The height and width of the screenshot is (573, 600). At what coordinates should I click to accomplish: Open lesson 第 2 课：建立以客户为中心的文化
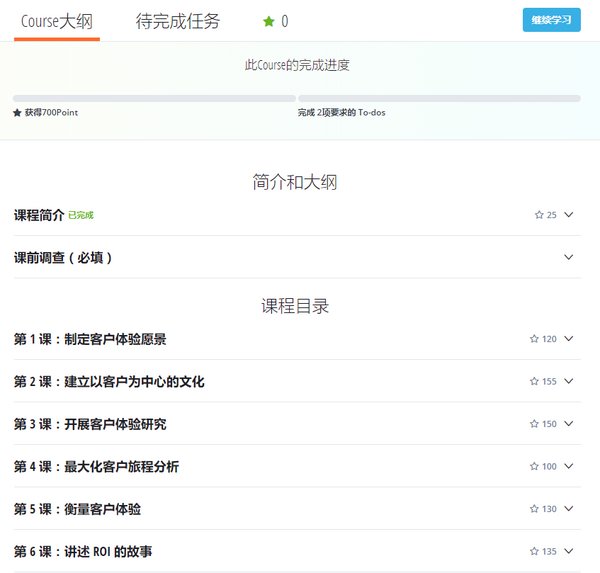109,382
